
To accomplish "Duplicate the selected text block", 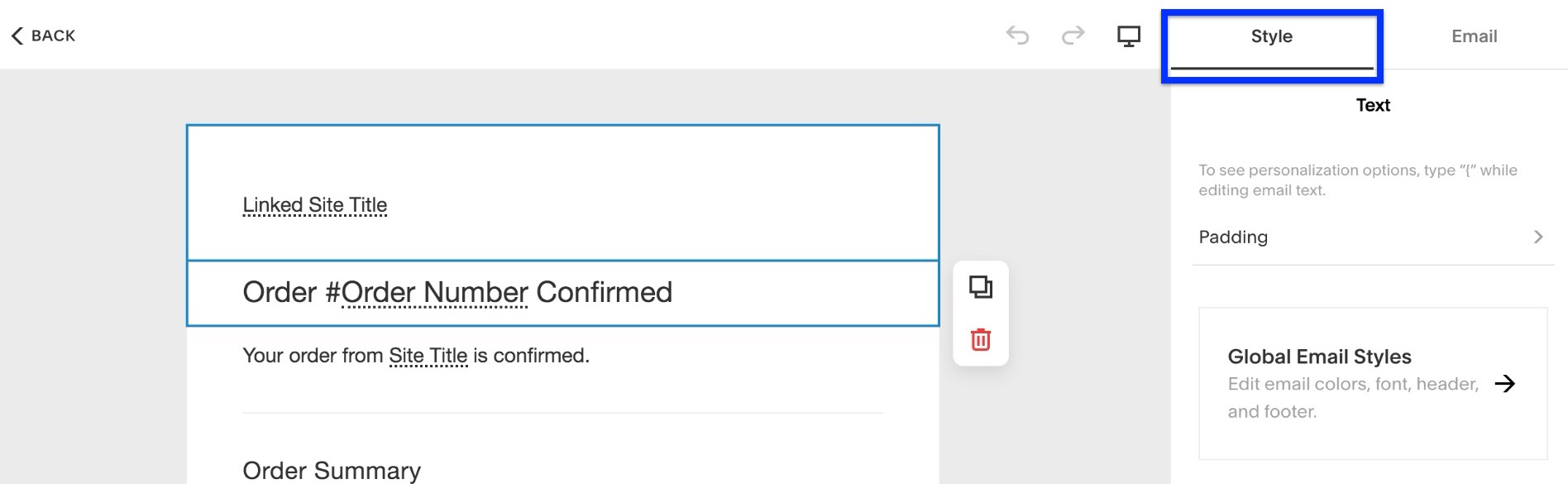I will pos(981,287).
